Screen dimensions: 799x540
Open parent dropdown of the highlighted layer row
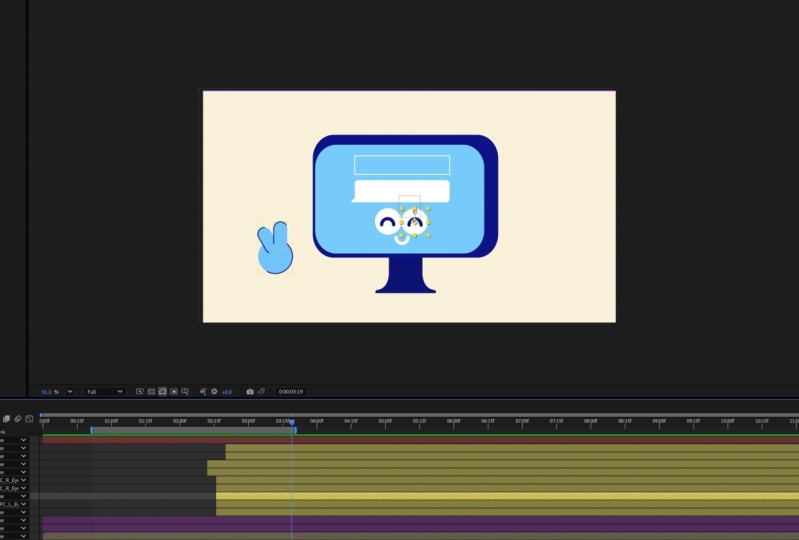[23, 496]
